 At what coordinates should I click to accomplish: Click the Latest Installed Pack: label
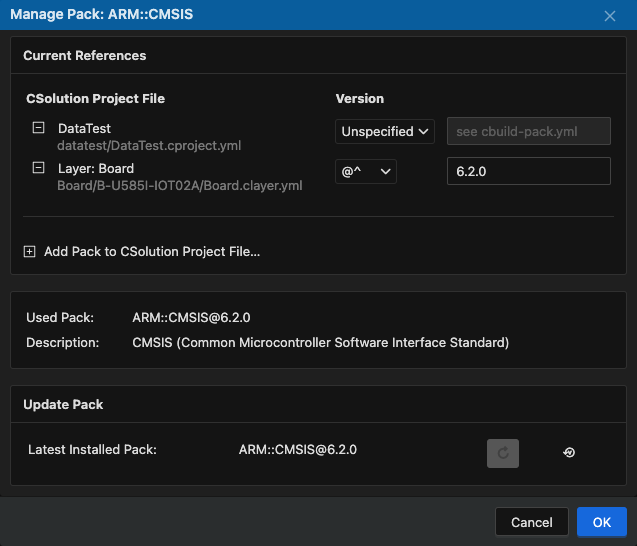(92, 449)
